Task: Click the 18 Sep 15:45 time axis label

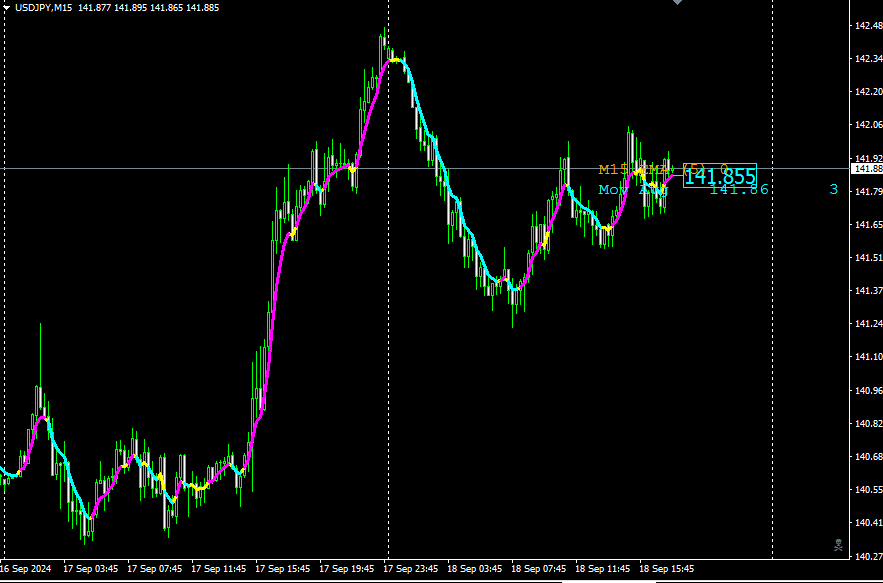Action: point(667,568)
